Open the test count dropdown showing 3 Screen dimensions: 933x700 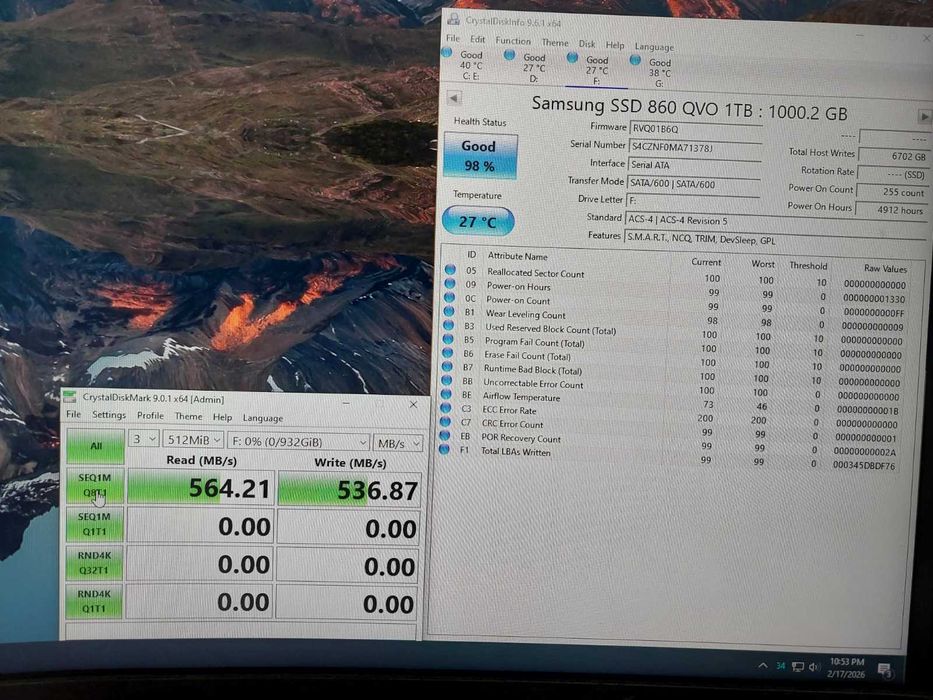(143, 439)
